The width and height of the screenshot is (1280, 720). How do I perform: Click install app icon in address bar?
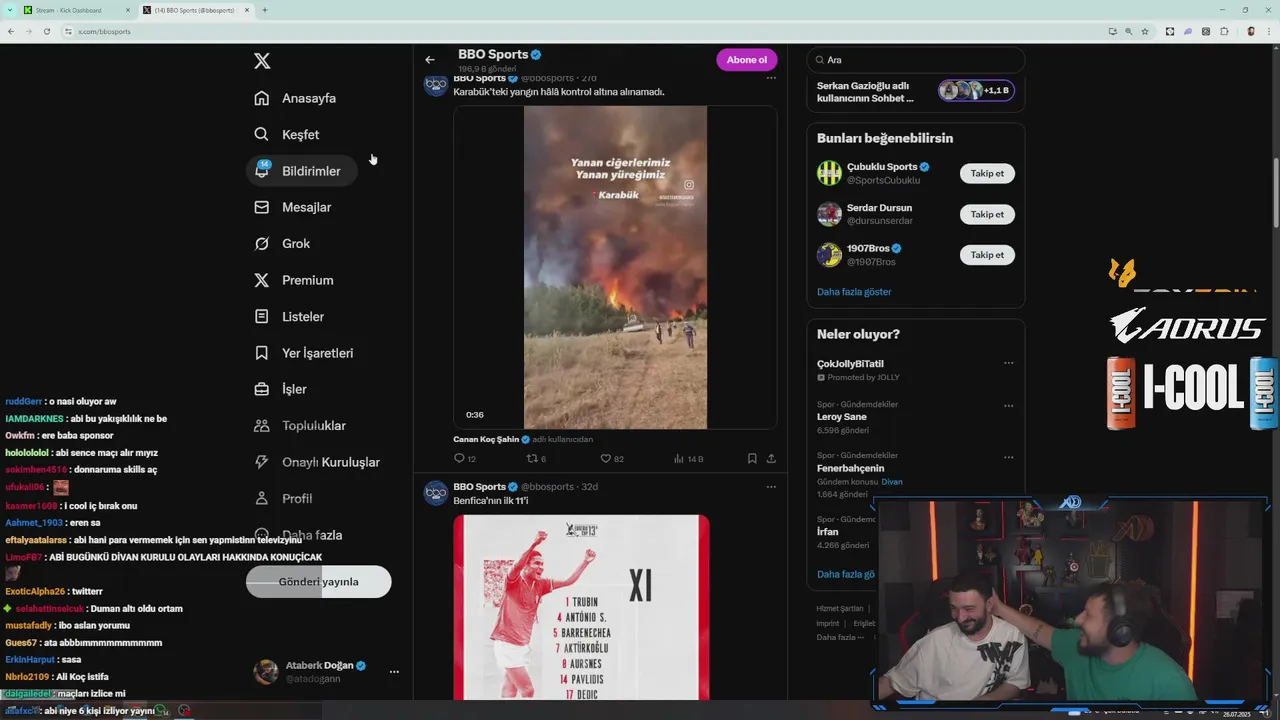[1112, 31]
